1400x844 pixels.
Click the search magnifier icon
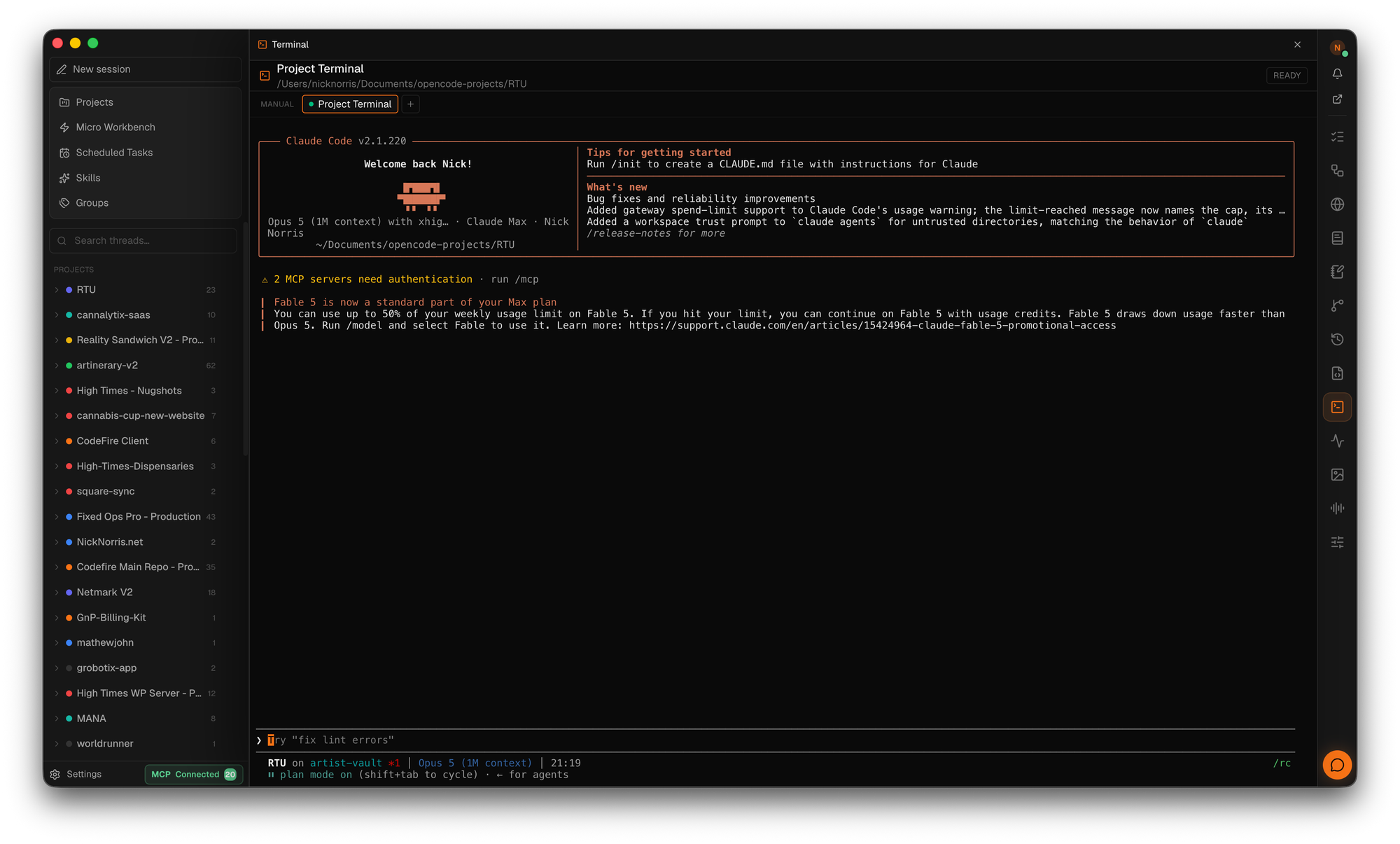coord(62,240)
